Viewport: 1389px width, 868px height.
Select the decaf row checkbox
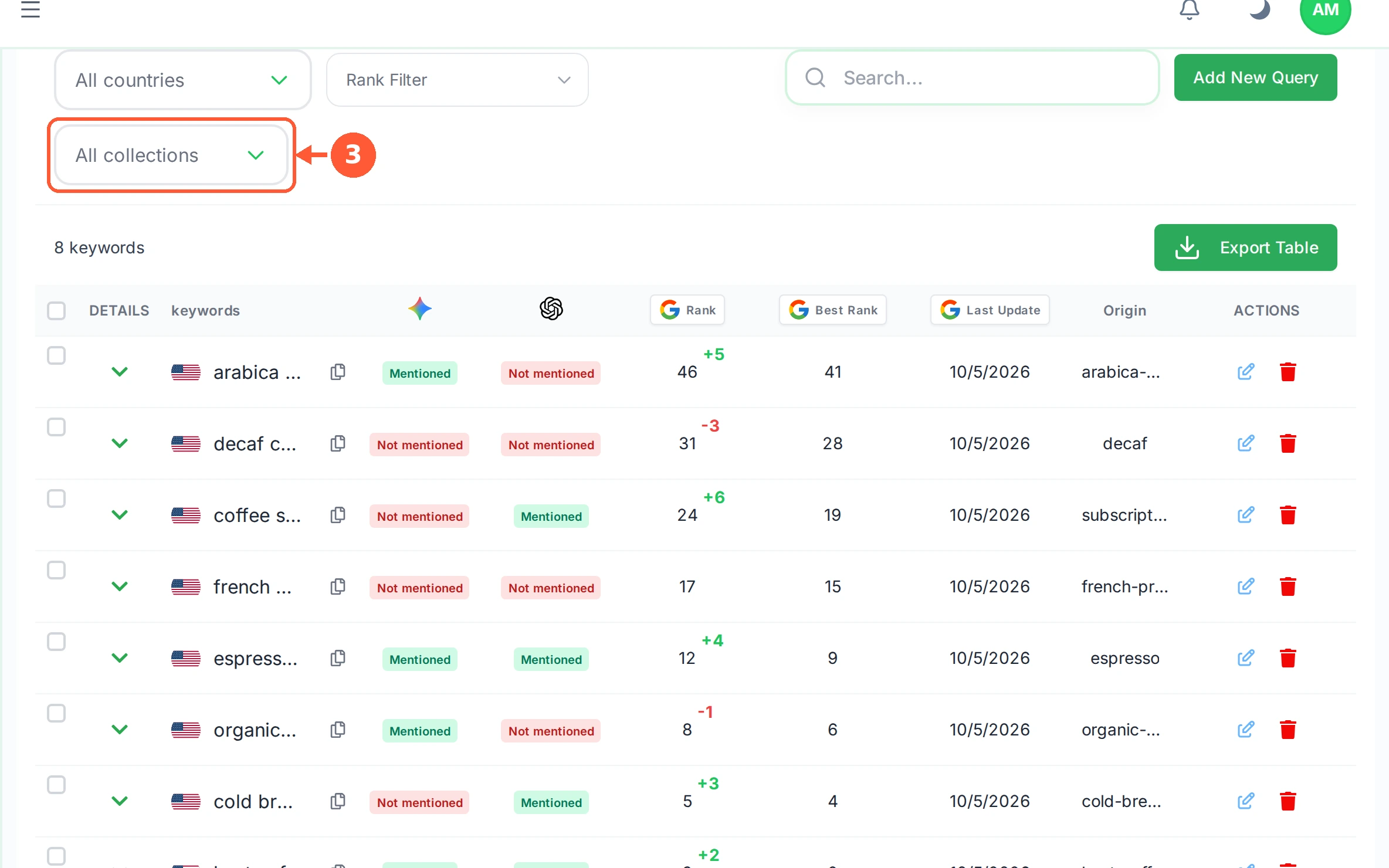coord(56,427)
